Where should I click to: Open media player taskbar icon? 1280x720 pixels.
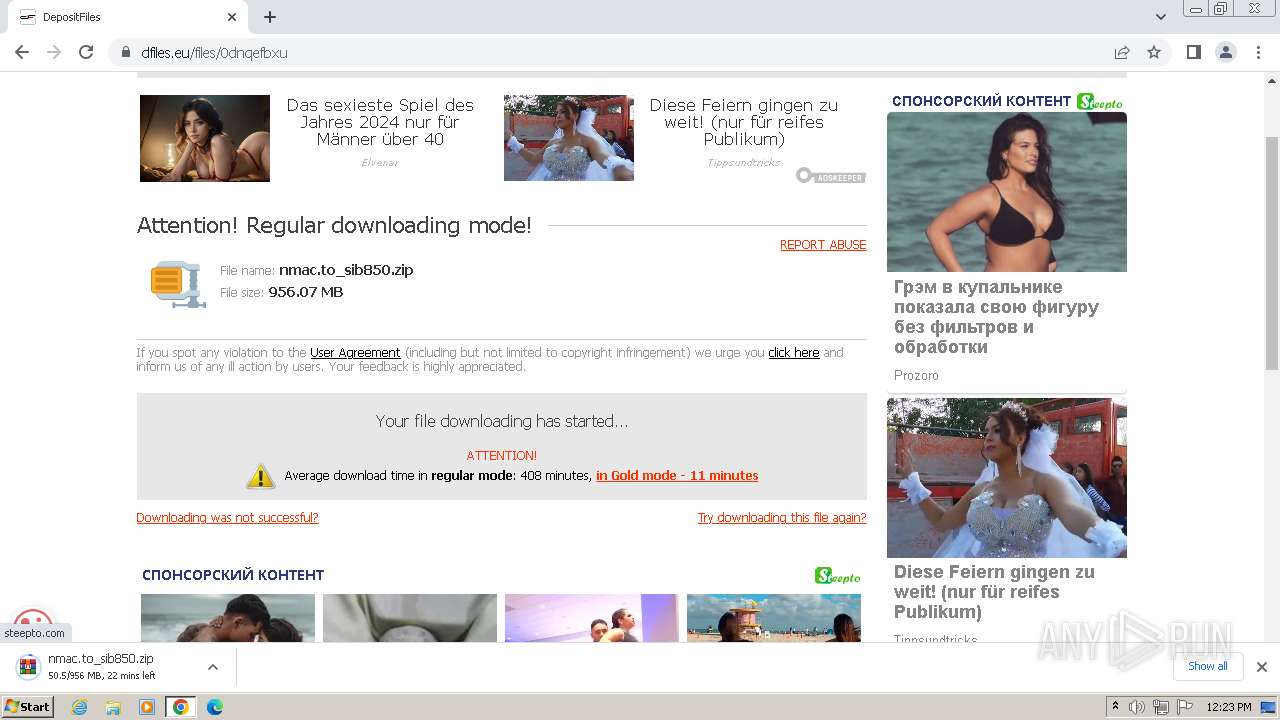pyautogui.click(x=147, y=707)
